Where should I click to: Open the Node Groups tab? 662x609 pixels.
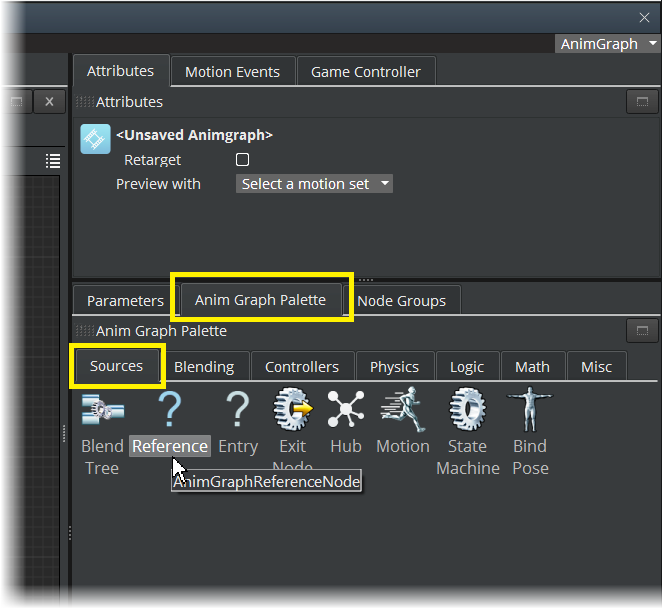point(401,301)
